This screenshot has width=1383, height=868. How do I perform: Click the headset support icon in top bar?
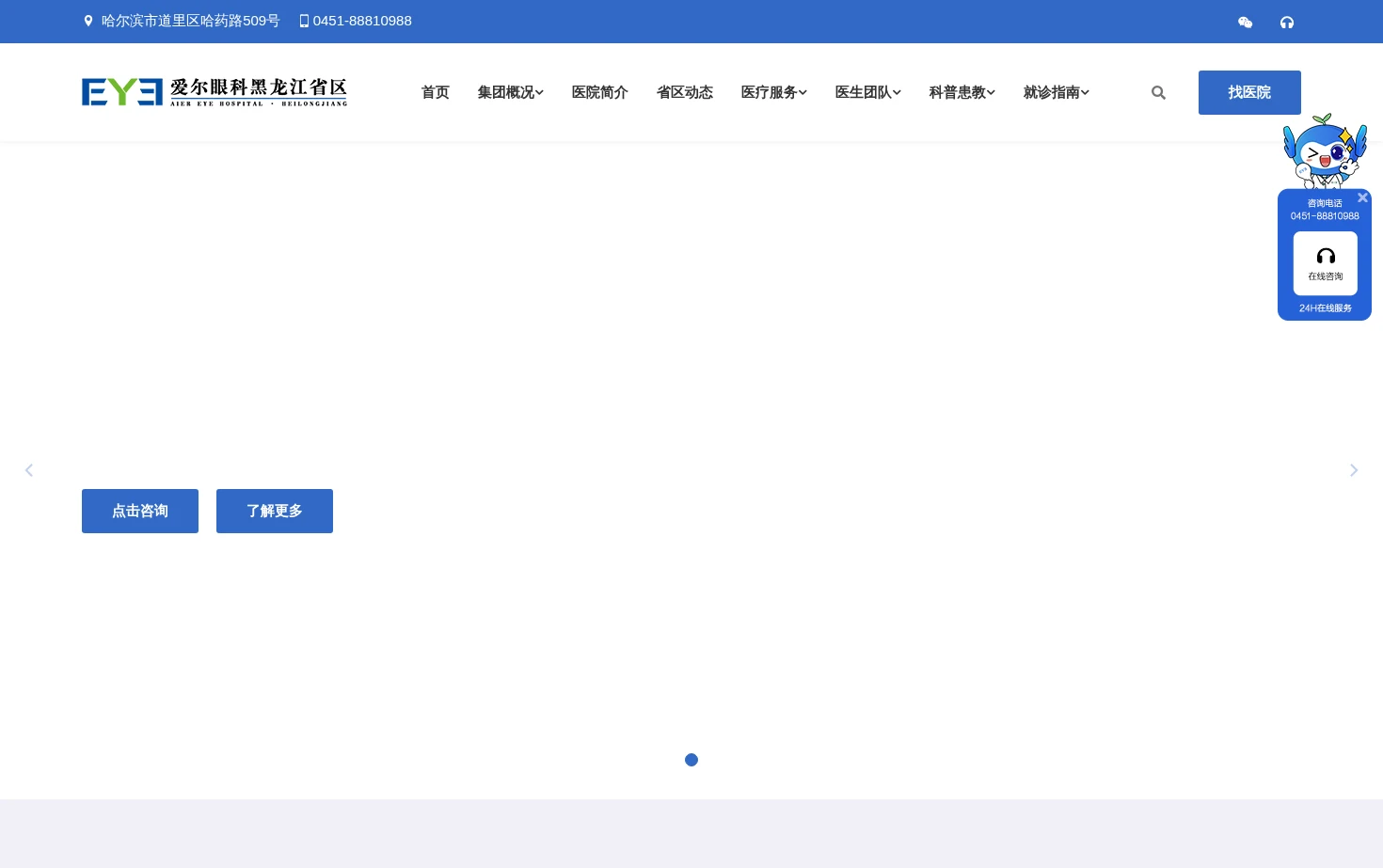point(1287,22)
